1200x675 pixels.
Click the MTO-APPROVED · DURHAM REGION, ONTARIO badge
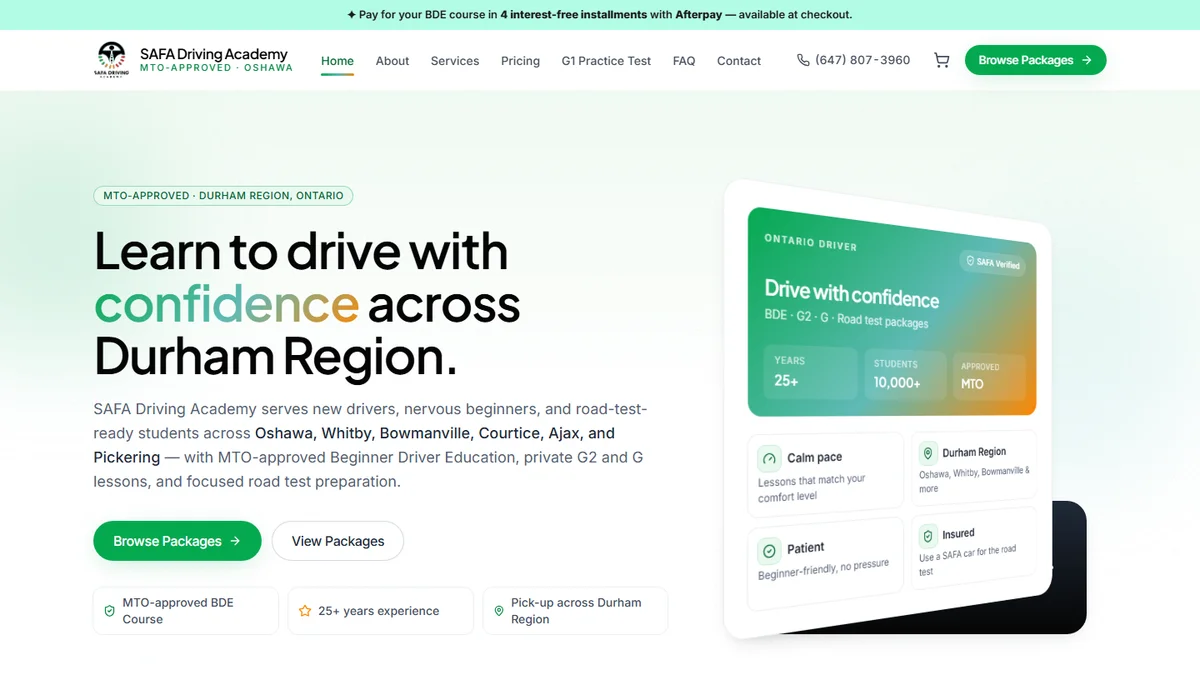[x=223, y=196]
